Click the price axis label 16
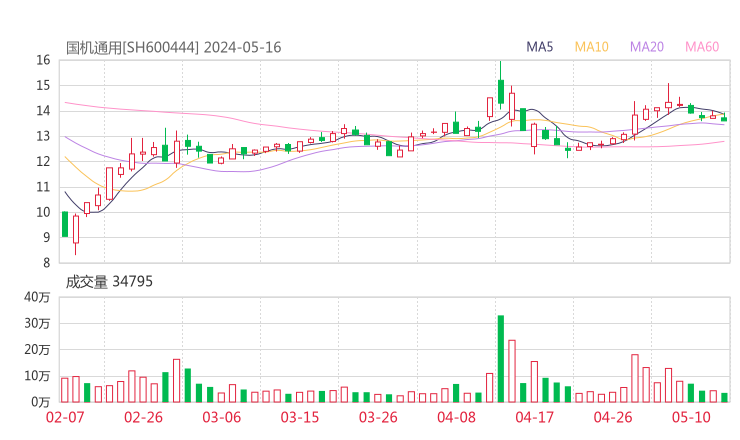 pos(43,60)
